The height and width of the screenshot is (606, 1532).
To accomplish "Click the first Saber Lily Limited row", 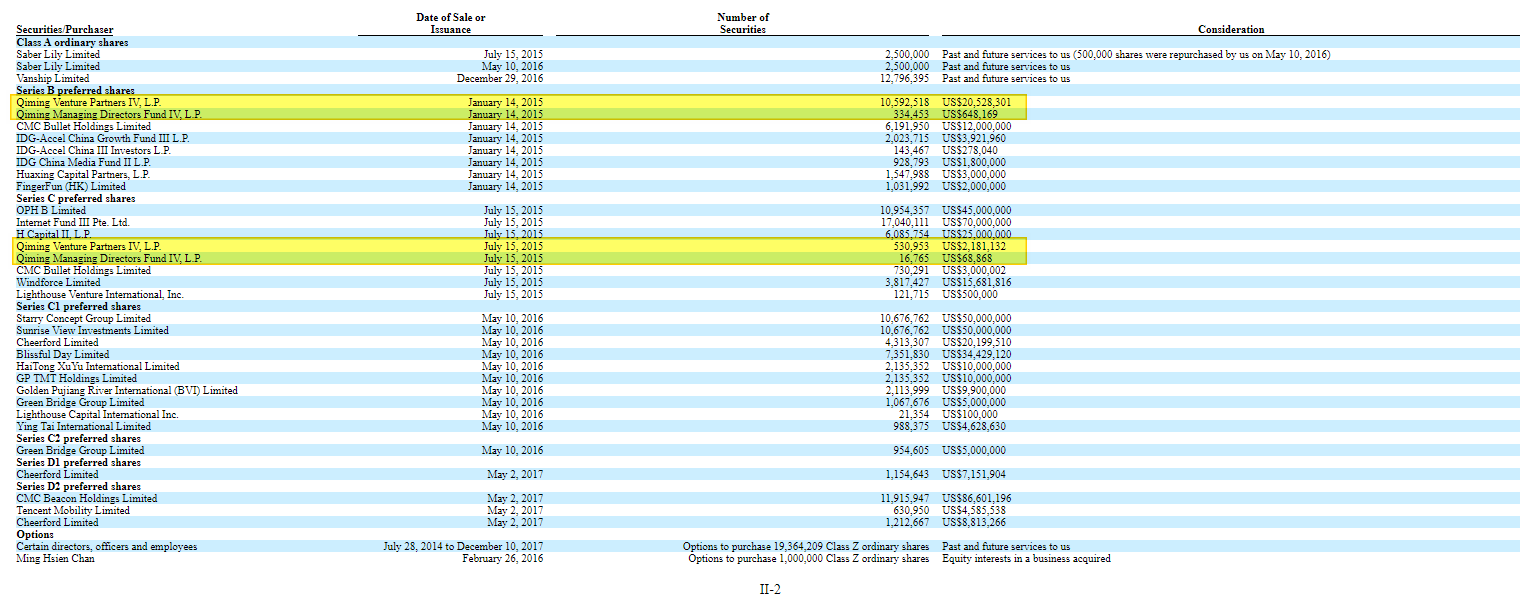I will pyautogui.click(x=57, y=54).
